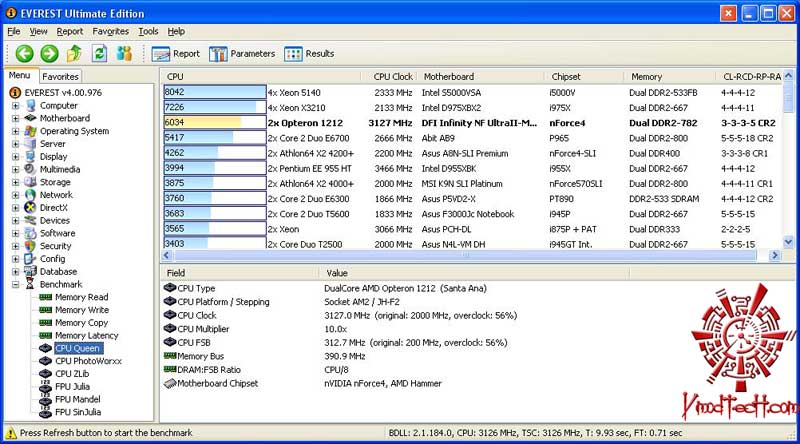The image size is (800, 444).
Task: Click the EVEREST v4.00.976 root icon
Action: 15,92
